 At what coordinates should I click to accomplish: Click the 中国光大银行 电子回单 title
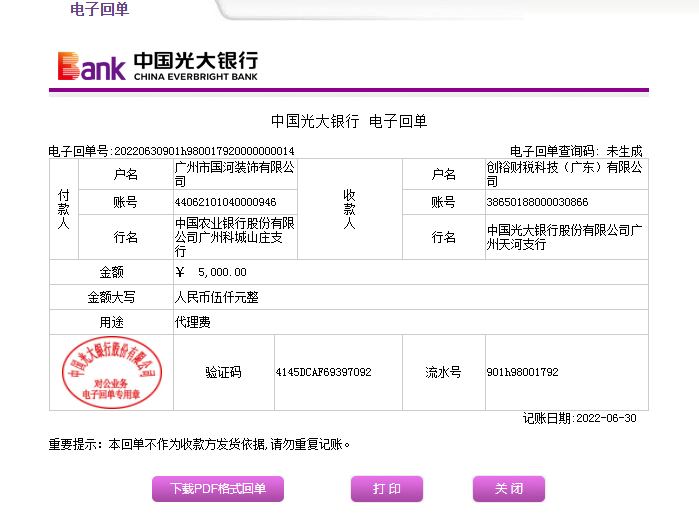click(349, 121)
